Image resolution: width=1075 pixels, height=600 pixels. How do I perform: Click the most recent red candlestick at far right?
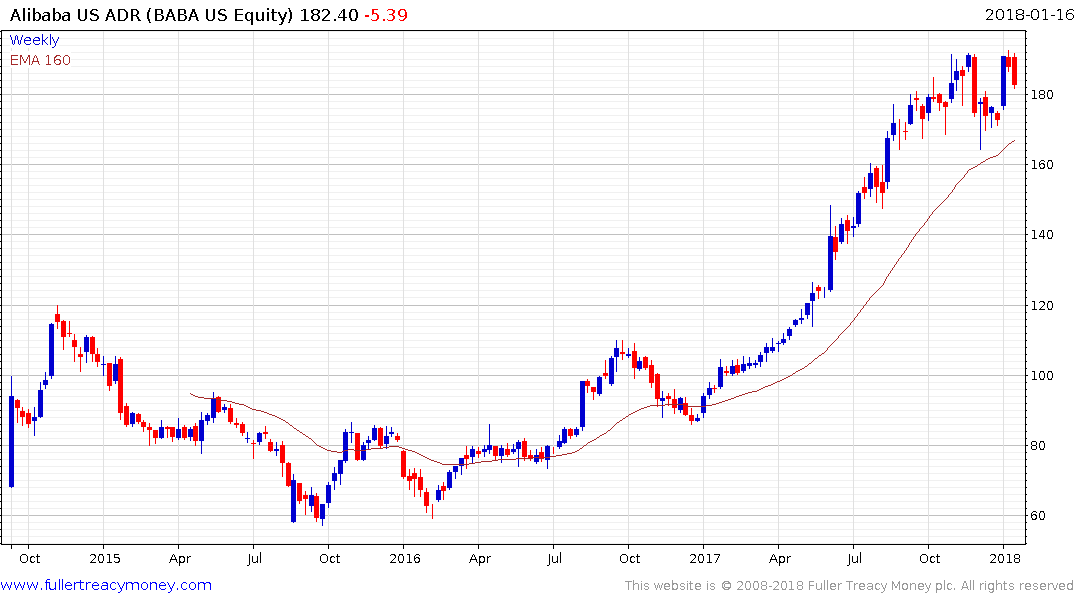[1015, 71]
